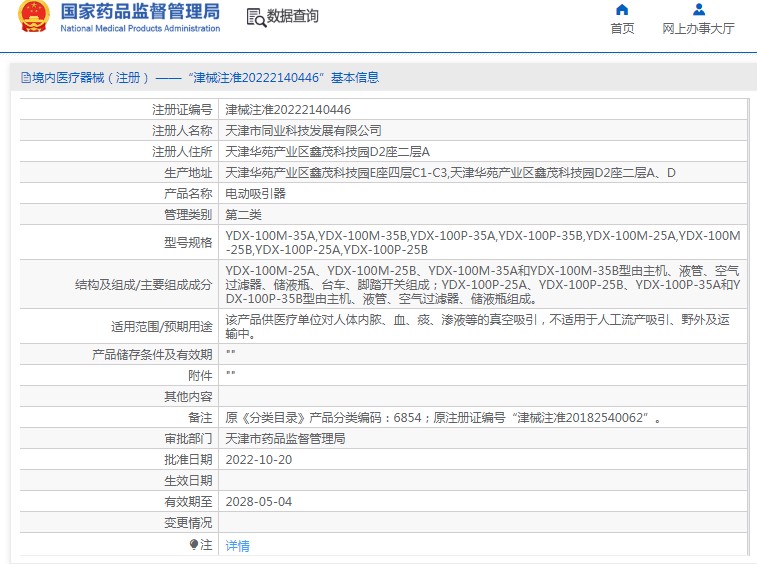
Task: Open the 数据查询 search icon
Action: click(256, 17)
